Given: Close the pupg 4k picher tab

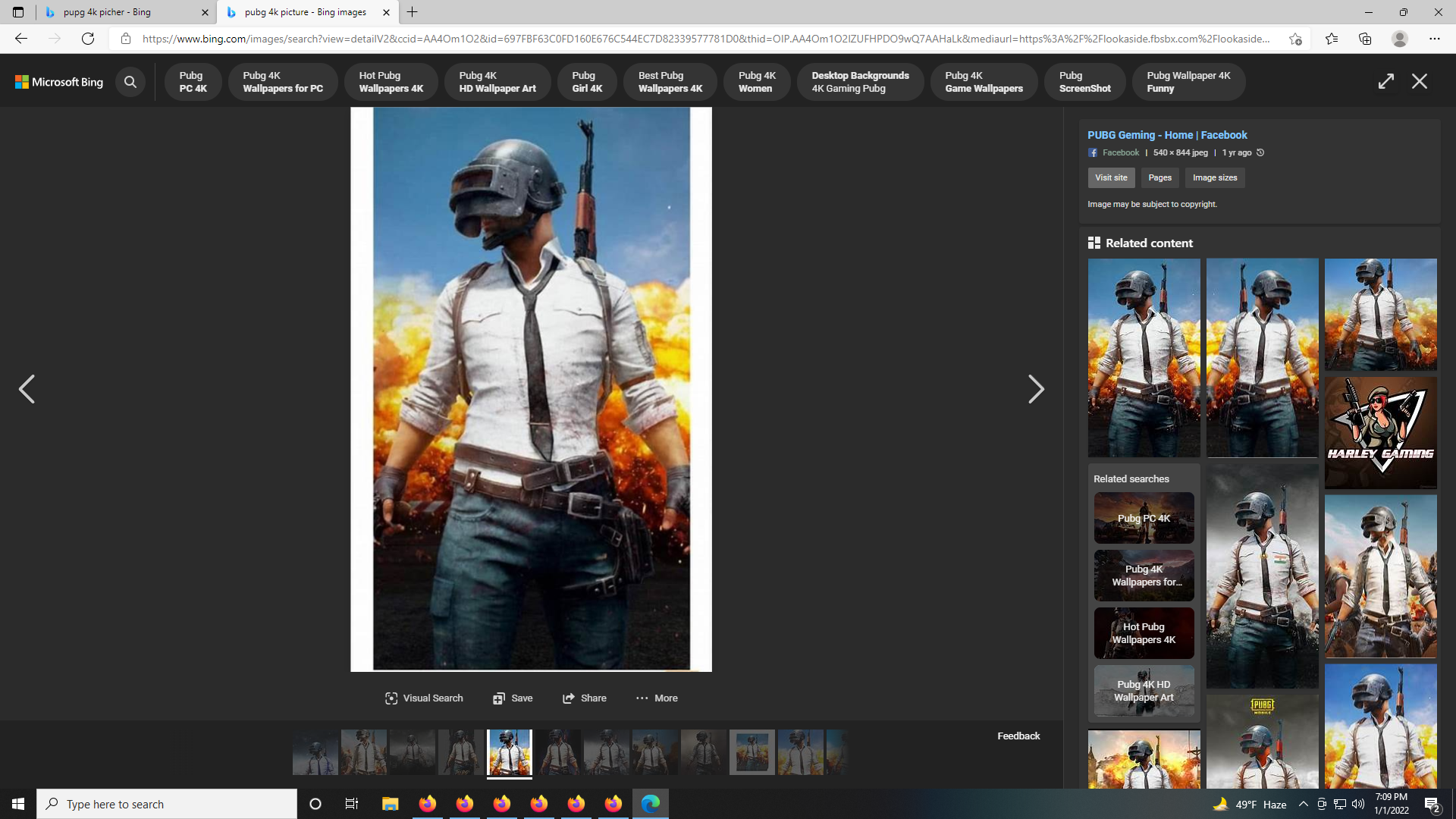Looking at the screenshot, I should point(205,12).
